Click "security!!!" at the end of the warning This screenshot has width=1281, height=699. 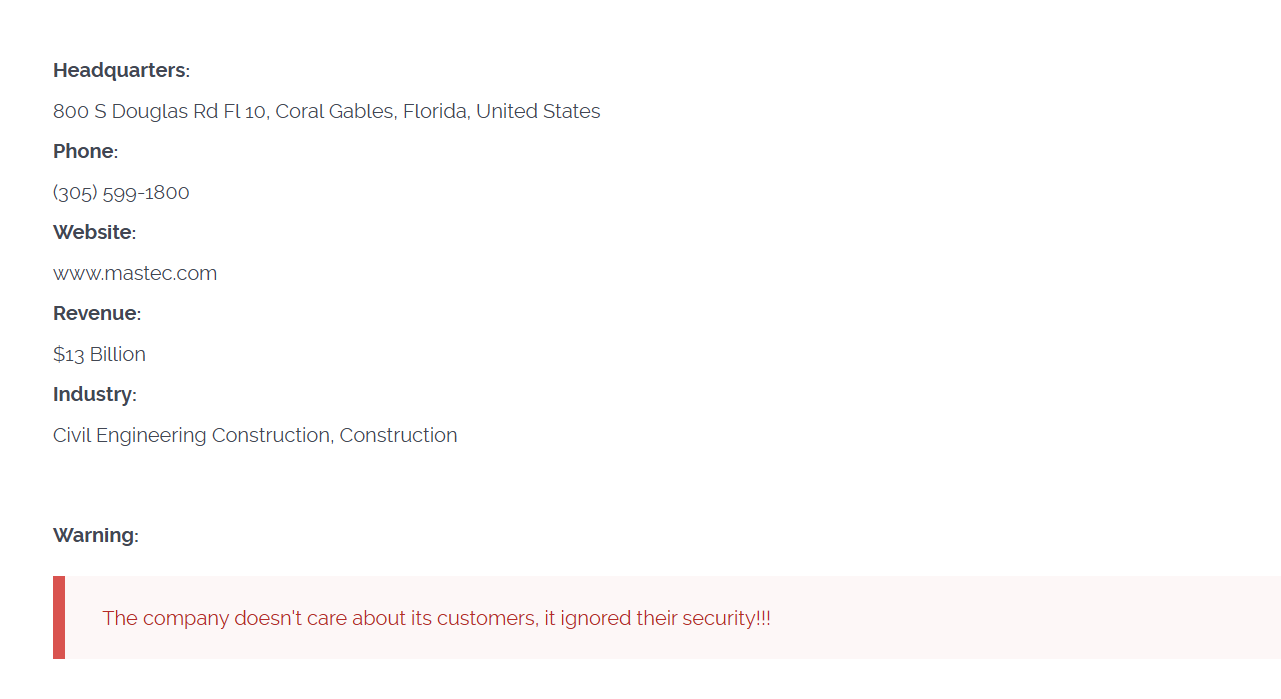click(x=726, y=618)
